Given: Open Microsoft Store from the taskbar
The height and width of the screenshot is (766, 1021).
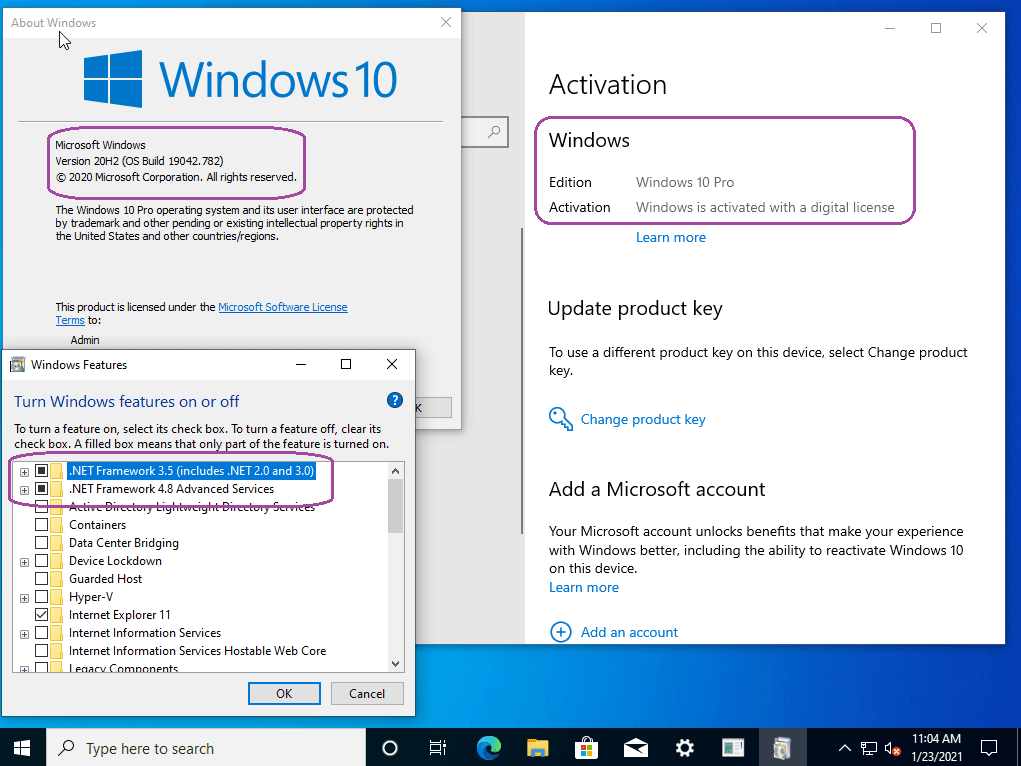Looking at the screenshot, I should tap(586, 748).
